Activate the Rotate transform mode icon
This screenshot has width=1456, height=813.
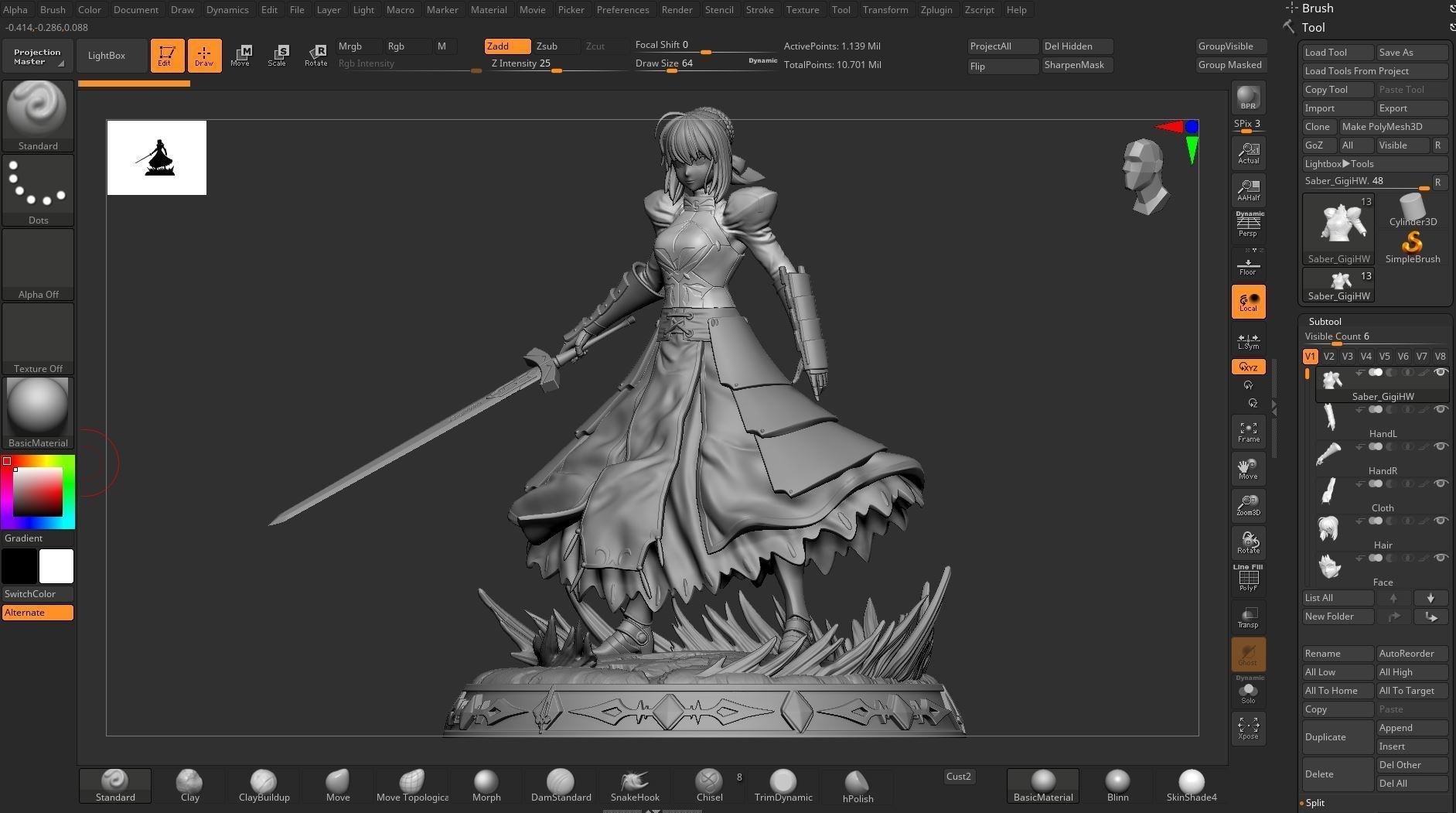coord(315,56)
